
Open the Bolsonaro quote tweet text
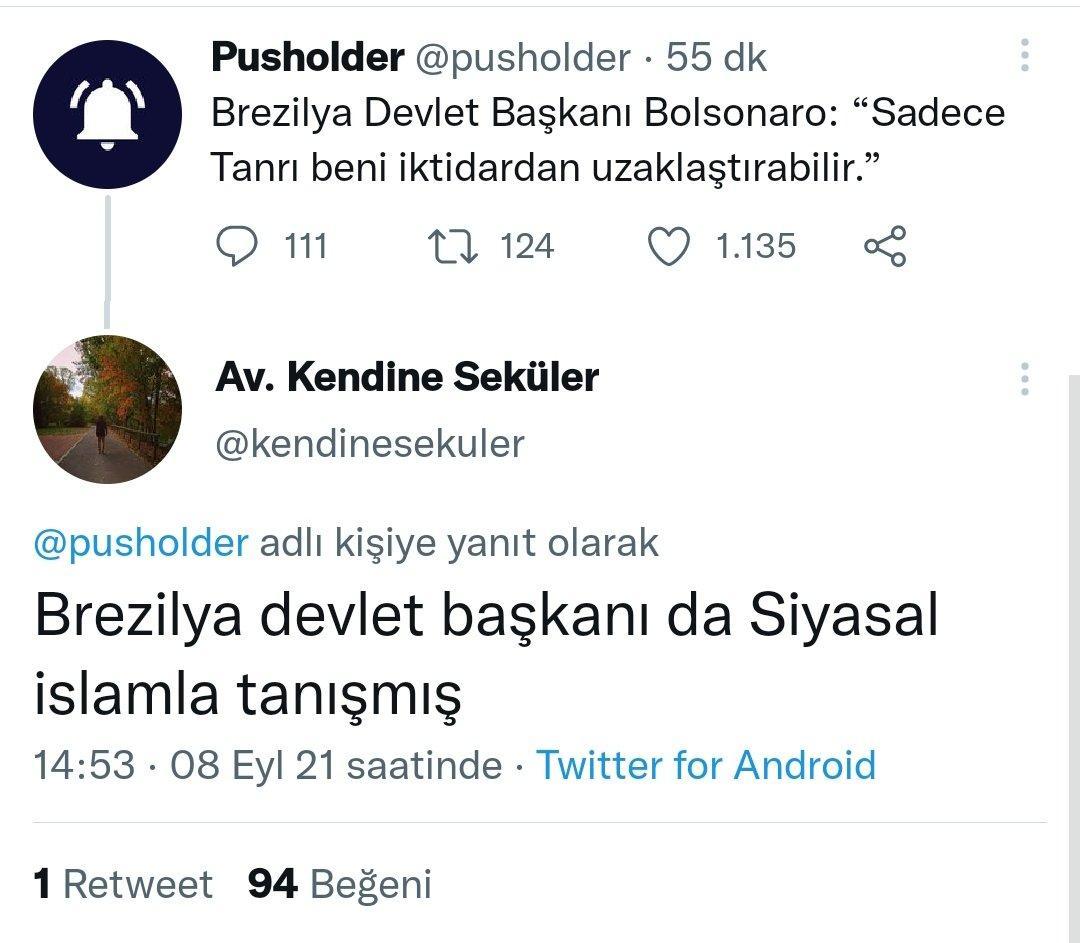607,140
